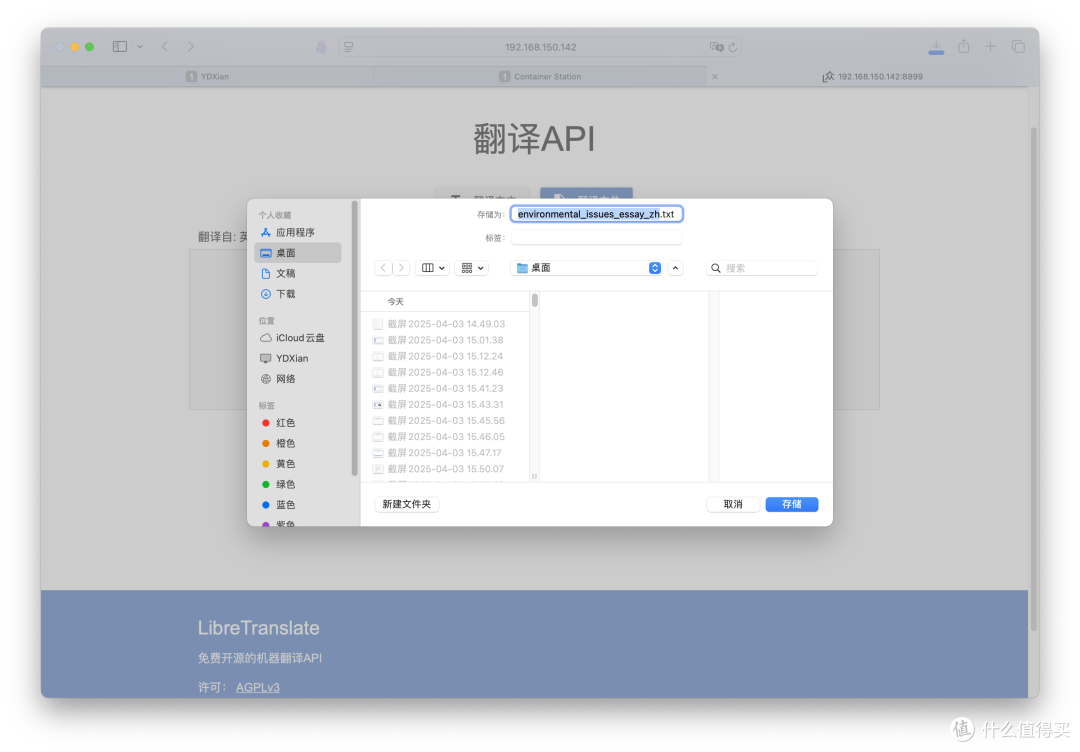The width and height of the screenshot is (1080, 752).
Task: Open the column view mode dropdown
Action: [x=433, y=268]
